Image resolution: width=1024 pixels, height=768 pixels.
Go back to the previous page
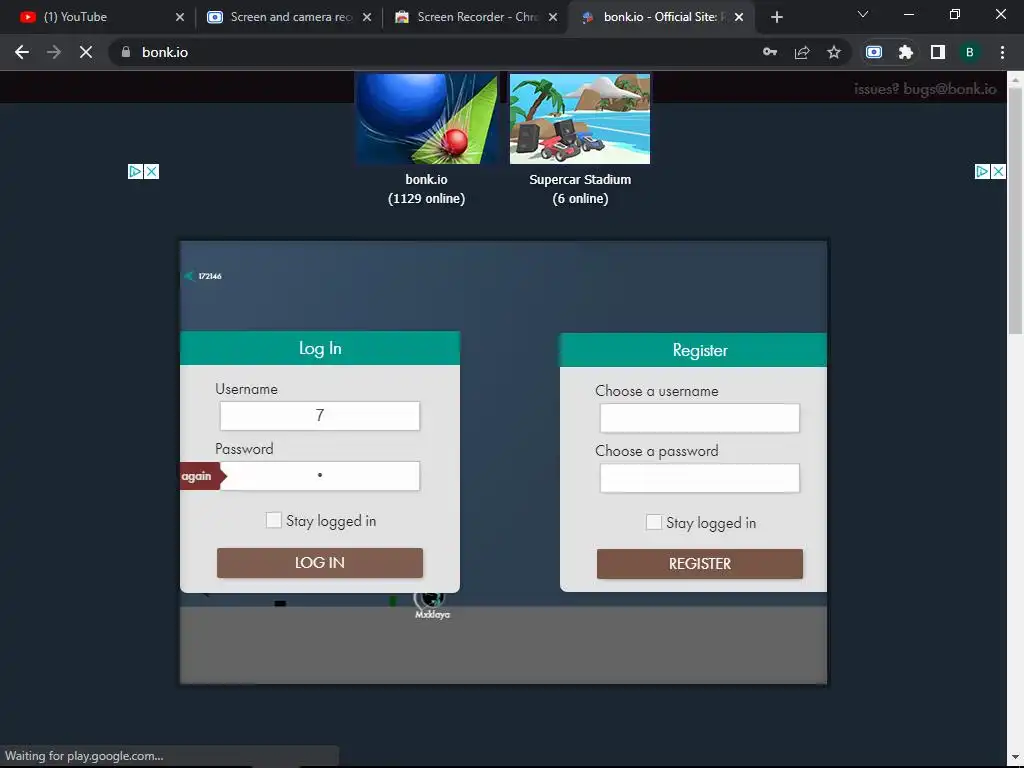pyautogui.click(x=22, y=52)
